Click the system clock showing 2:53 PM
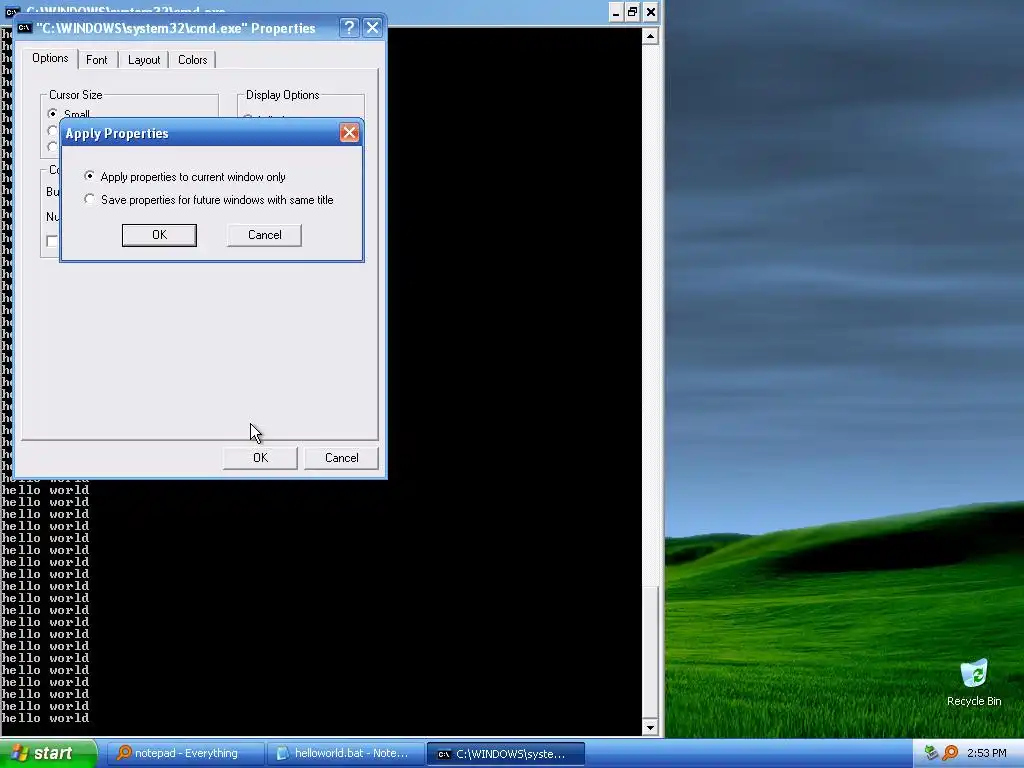1024x768 pixels. point(987,753)
